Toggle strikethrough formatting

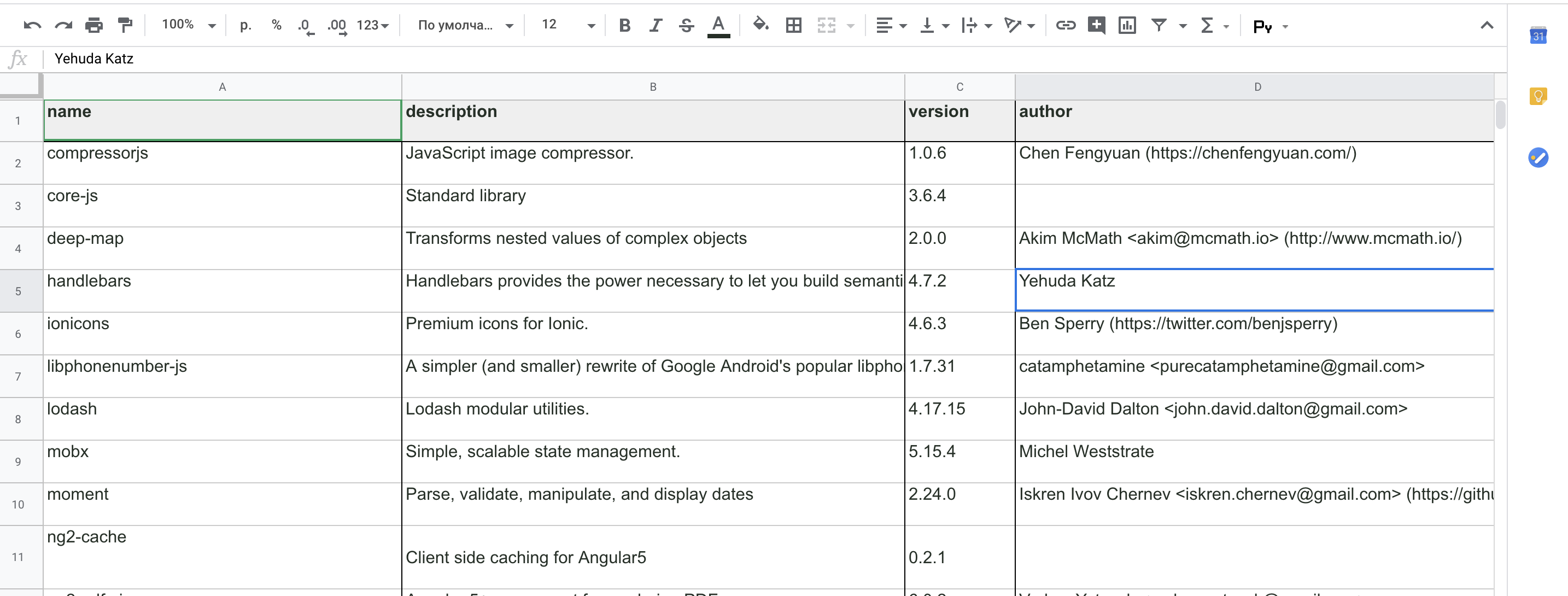pyautogui.click(x=686, y=26)
